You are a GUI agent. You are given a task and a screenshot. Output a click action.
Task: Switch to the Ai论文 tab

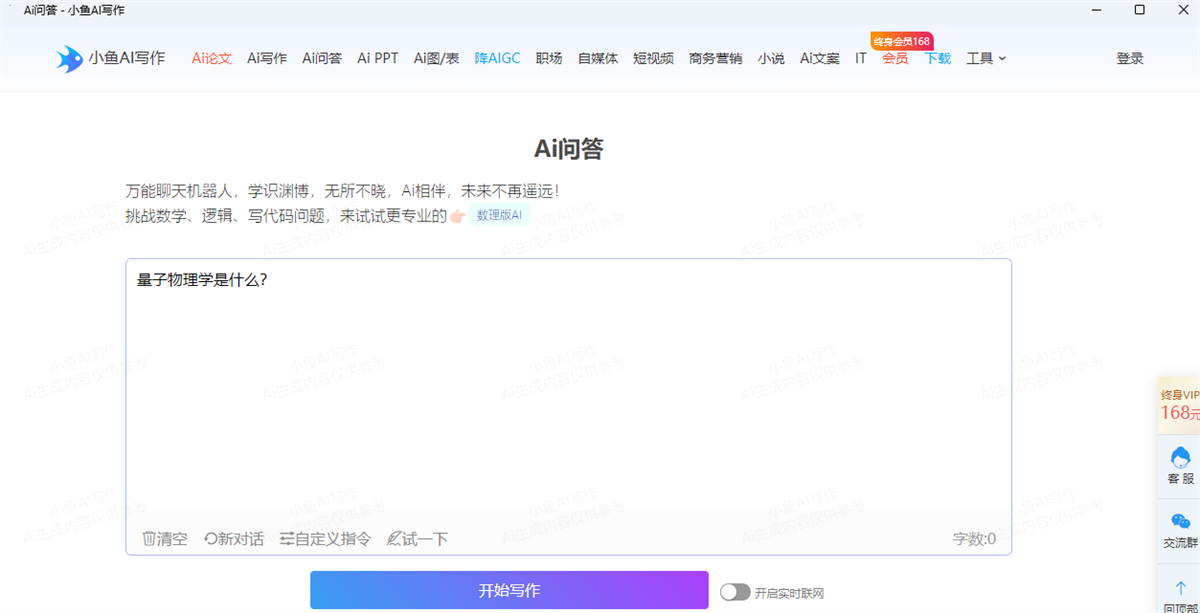pos(211,58)
